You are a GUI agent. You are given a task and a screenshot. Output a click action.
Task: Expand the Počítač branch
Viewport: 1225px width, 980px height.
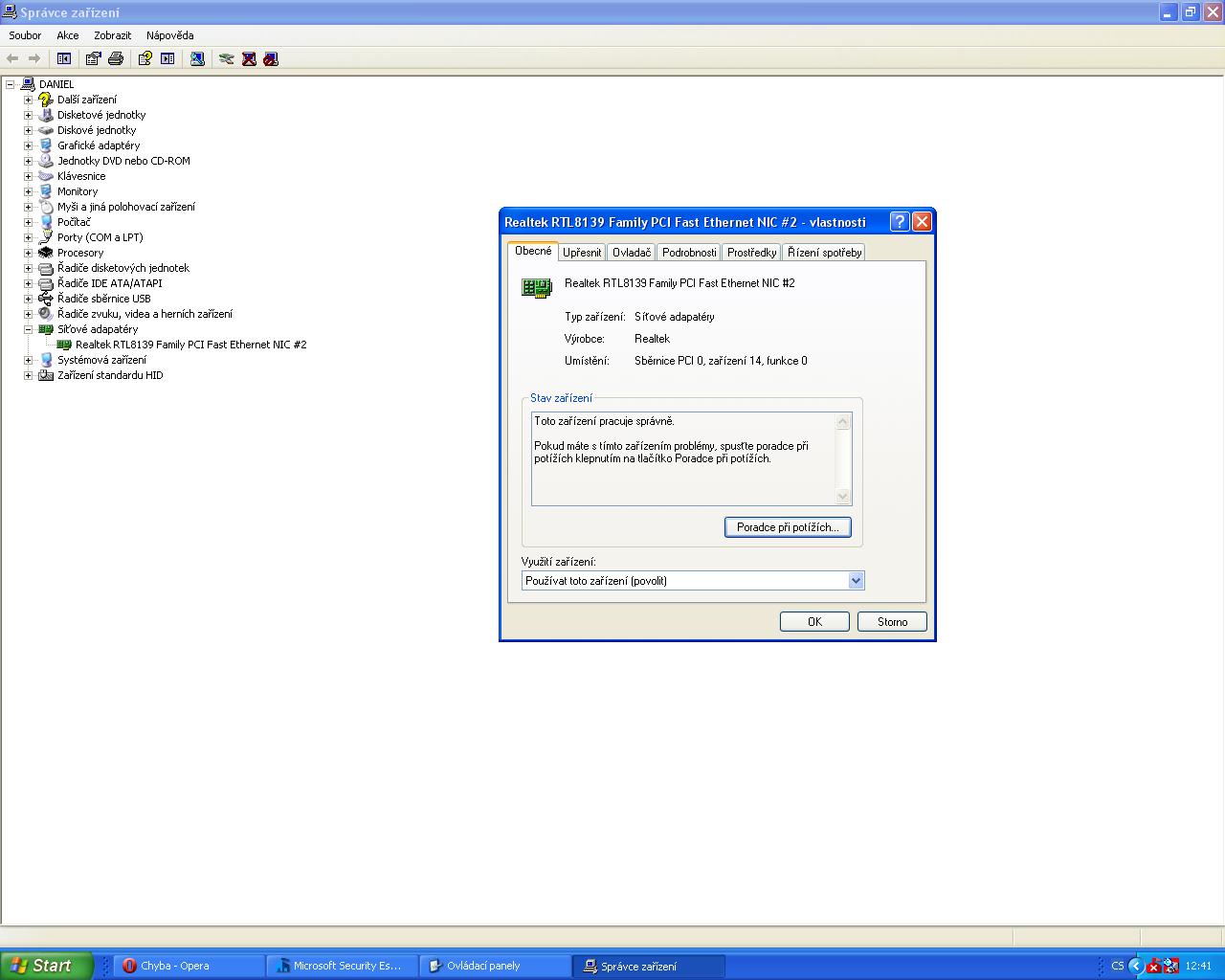coord(28,222)
